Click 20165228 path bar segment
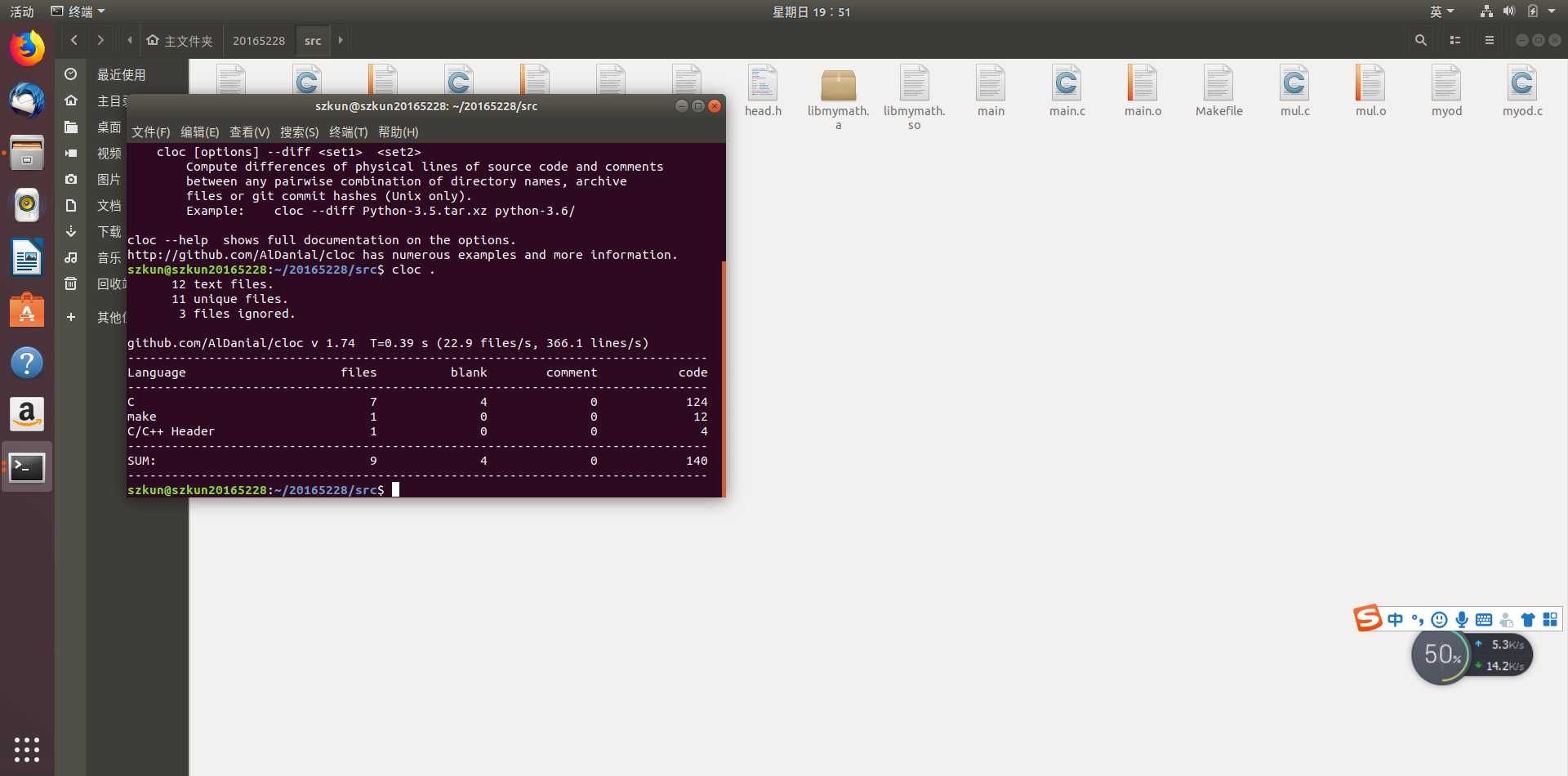 pos(259,40)
